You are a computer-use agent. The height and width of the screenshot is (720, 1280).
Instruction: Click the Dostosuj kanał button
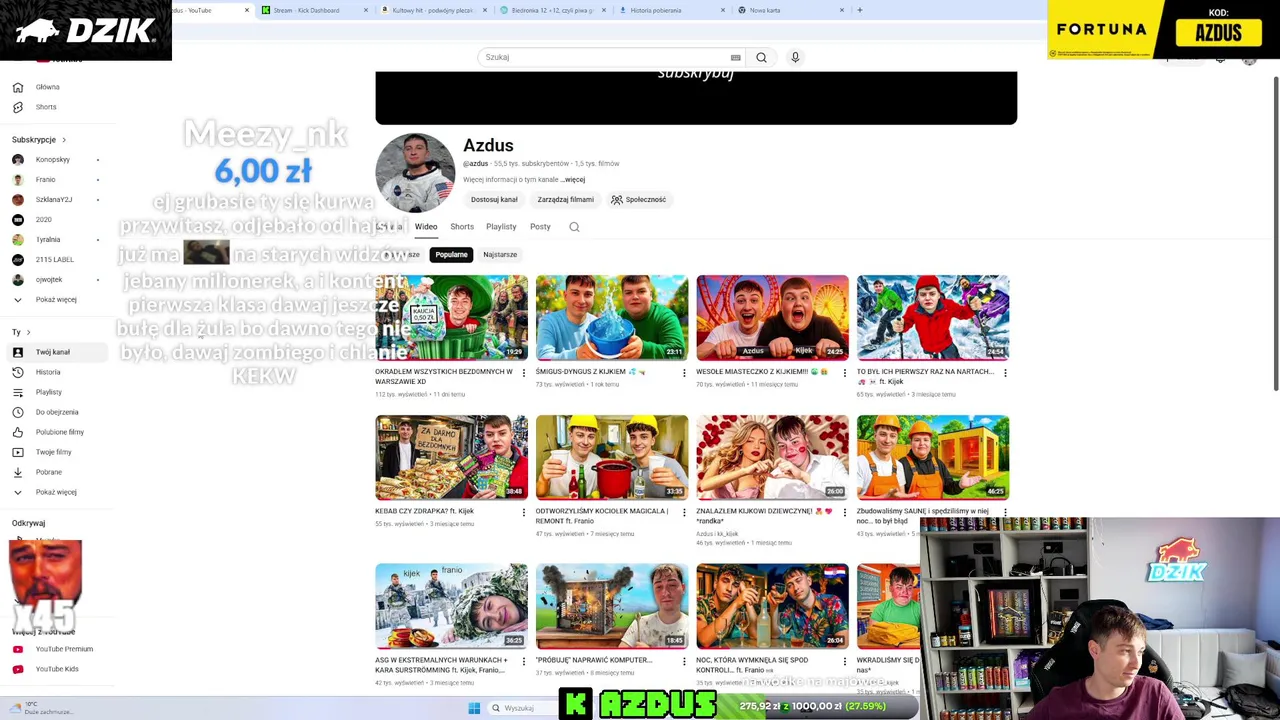coord(494,200)
